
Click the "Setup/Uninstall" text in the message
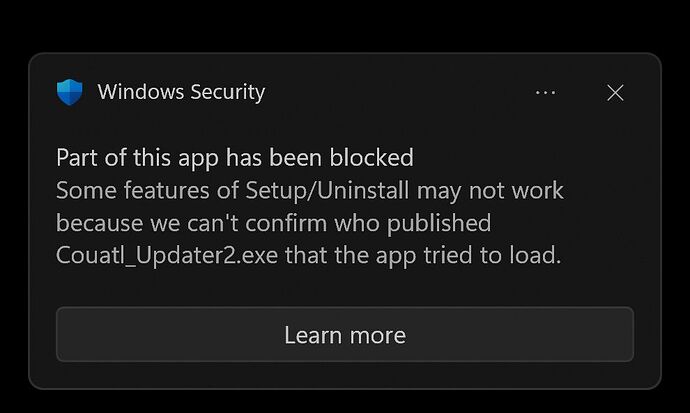click(x=337, y=190)
